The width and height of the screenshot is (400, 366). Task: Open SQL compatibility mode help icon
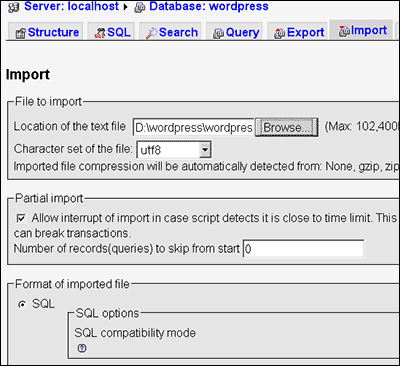(x=82, y=348)
